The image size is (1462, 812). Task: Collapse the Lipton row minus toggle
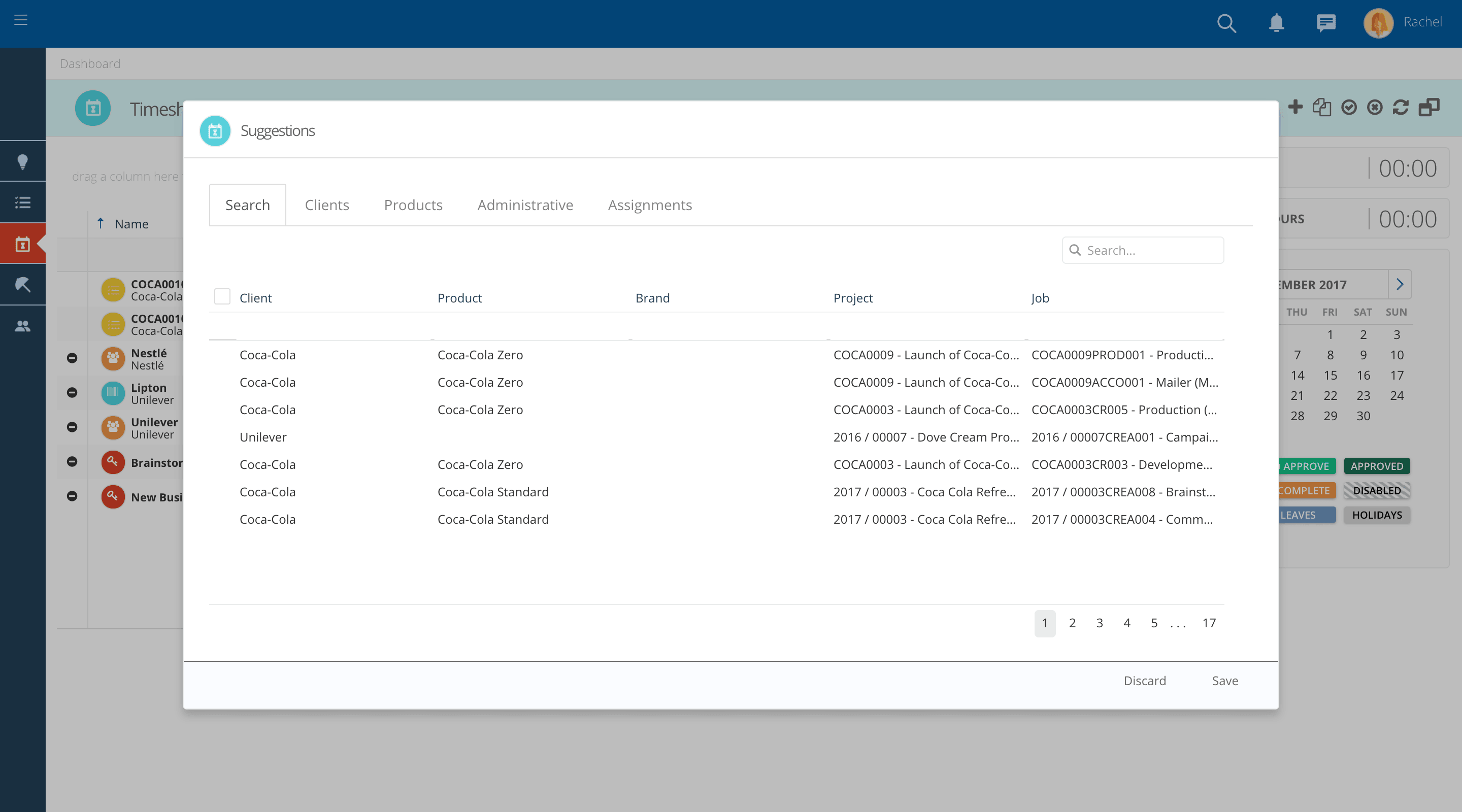[x=72, y=393]
